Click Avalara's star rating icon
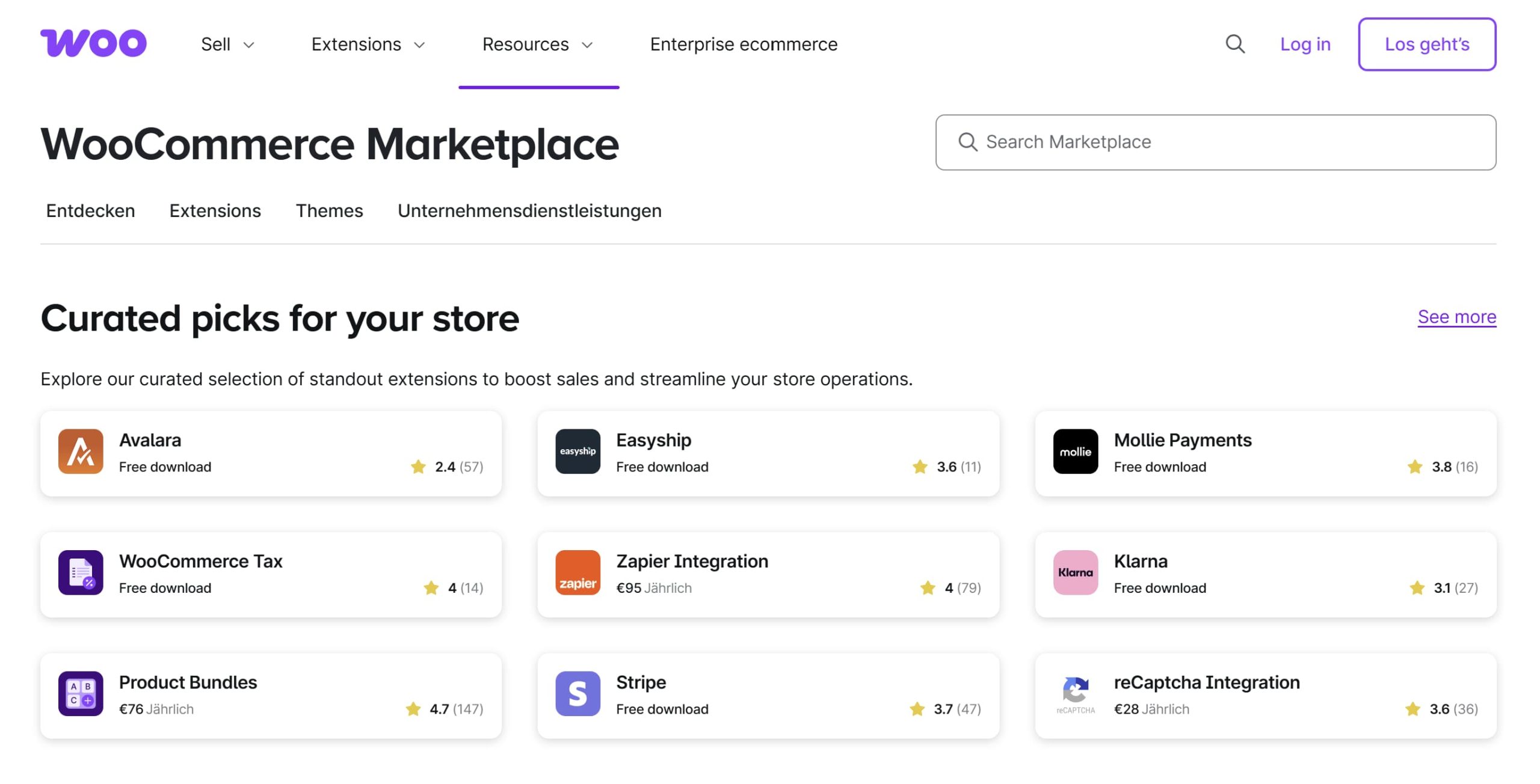Image resolution: width=1540 pixels, height=784 pixels. point(418,467)
